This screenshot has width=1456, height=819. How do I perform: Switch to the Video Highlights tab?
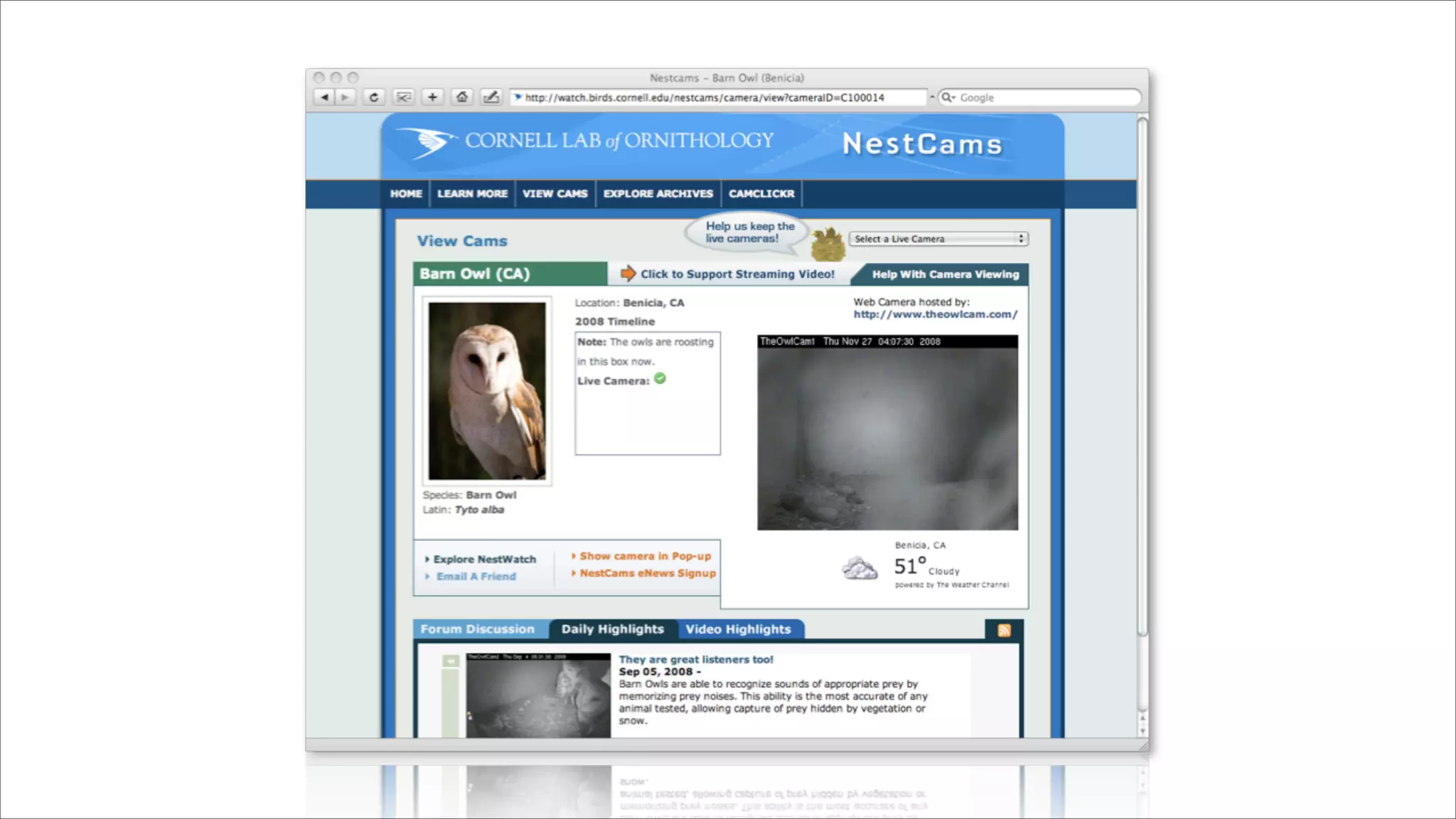738,629
